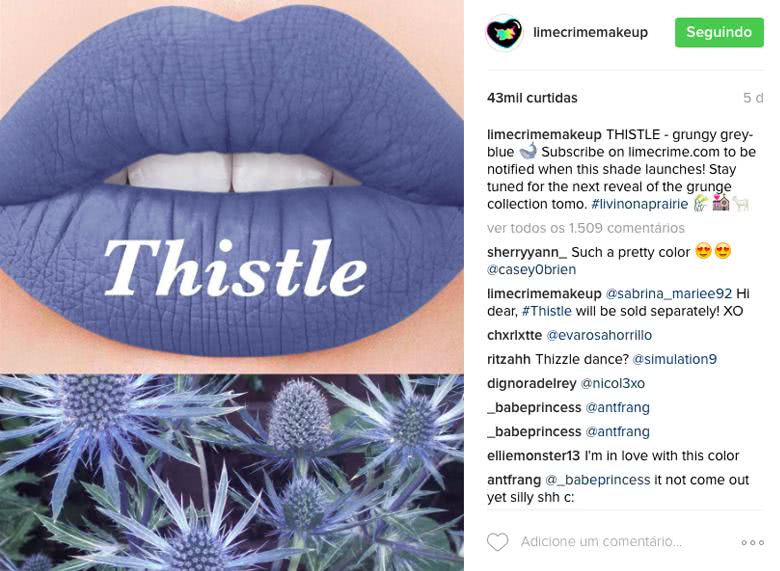Screen dimensions: 780x571
Task: Open the three-dots more options menu
Action: (x=752, y=542)
